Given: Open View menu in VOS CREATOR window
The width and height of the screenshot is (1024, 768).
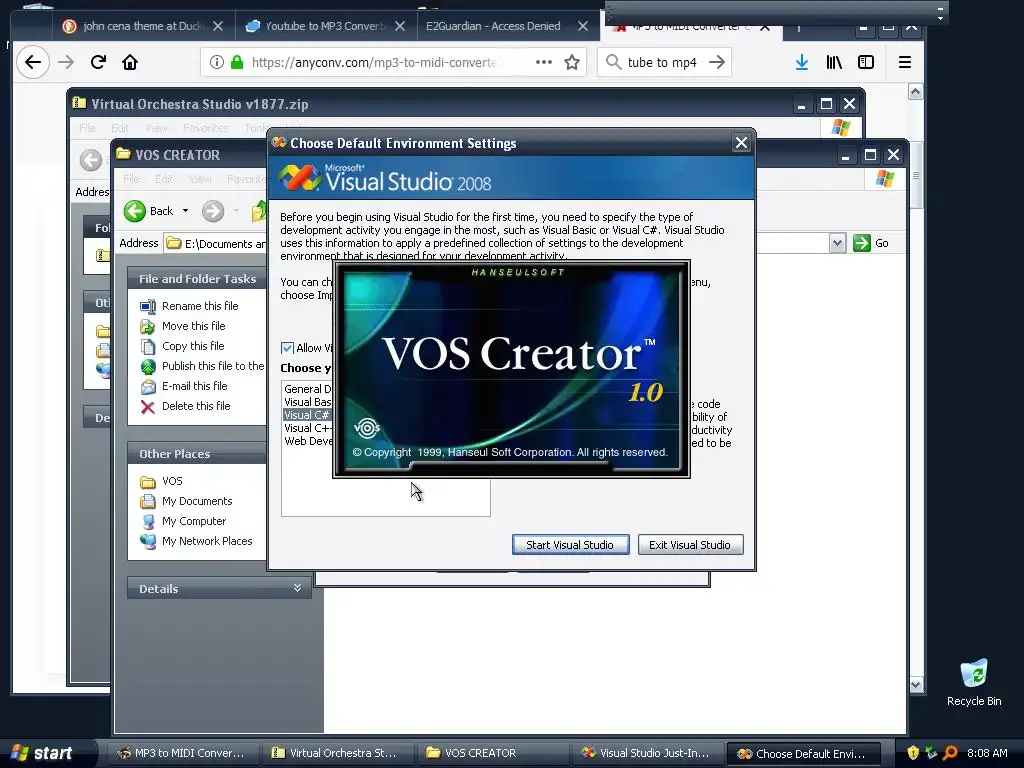Looking at the screenshot, I should (x=200, y=179).
